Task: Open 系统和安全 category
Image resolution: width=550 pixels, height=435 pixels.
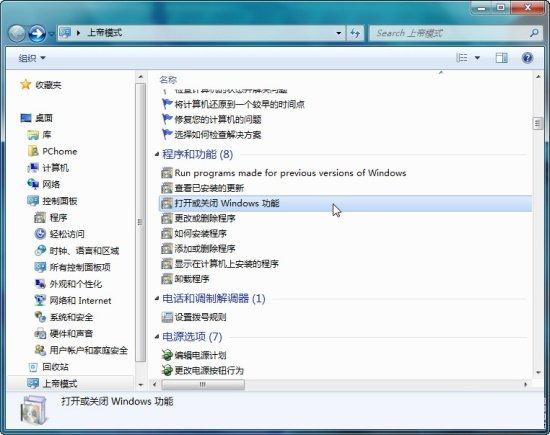Action: 71,317
